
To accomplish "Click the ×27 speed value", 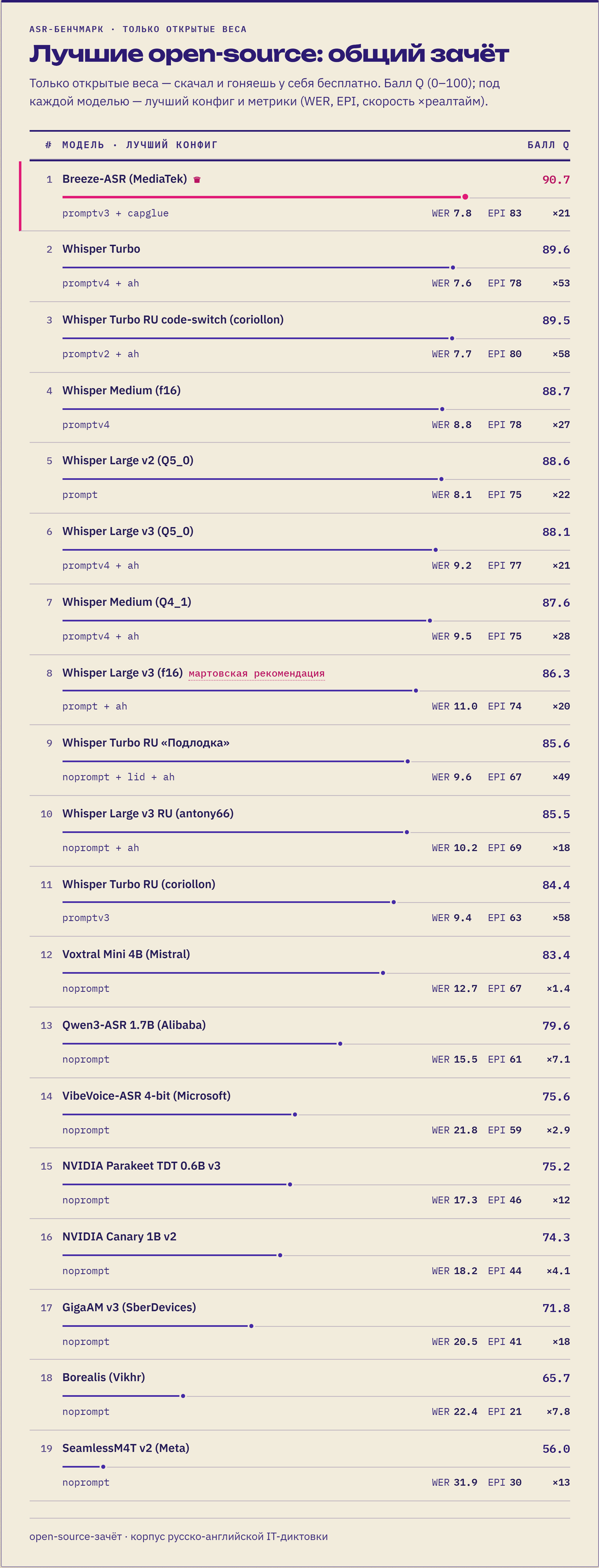I will pos(561,424).
